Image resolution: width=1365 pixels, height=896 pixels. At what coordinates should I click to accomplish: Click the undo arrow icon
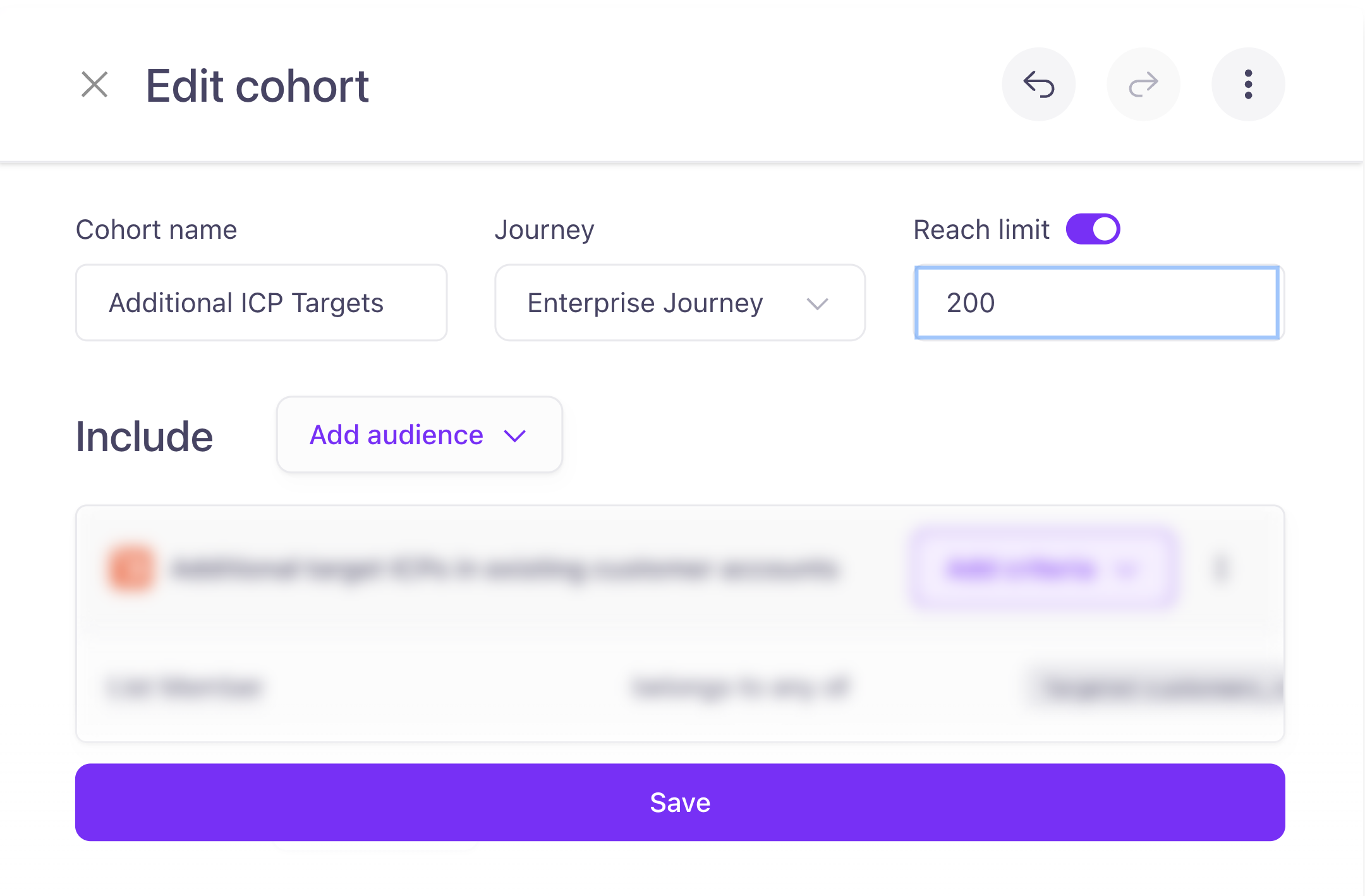(x=1039, y=85)
